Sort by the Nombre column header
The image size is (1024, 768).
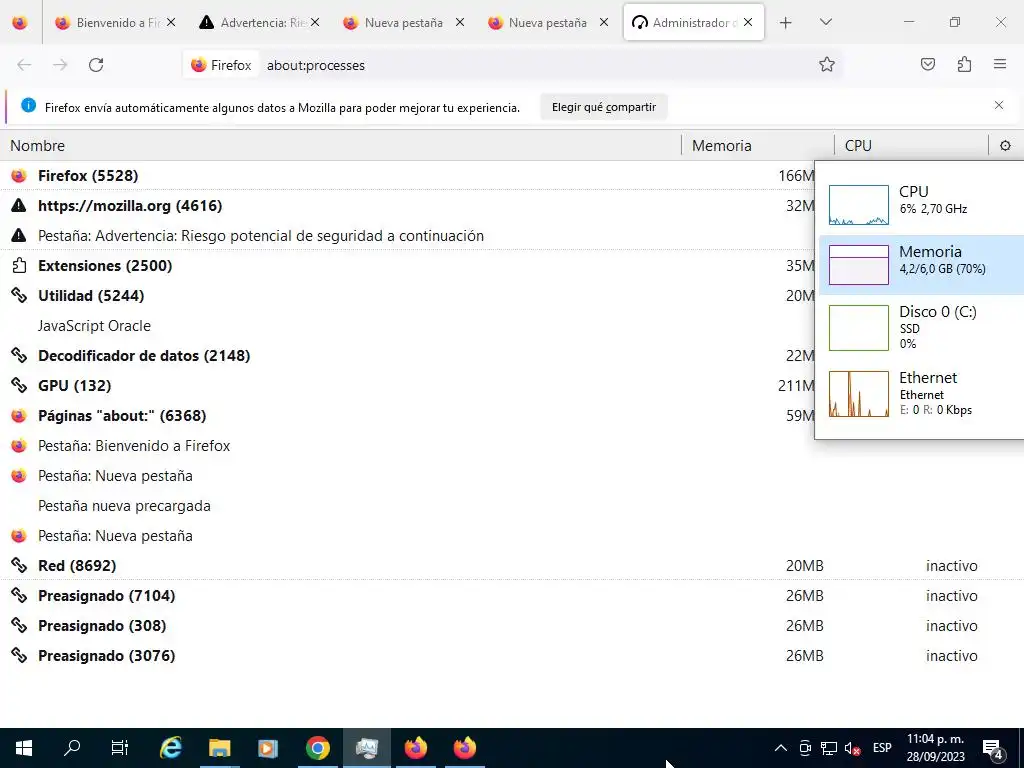coord(340,146)
